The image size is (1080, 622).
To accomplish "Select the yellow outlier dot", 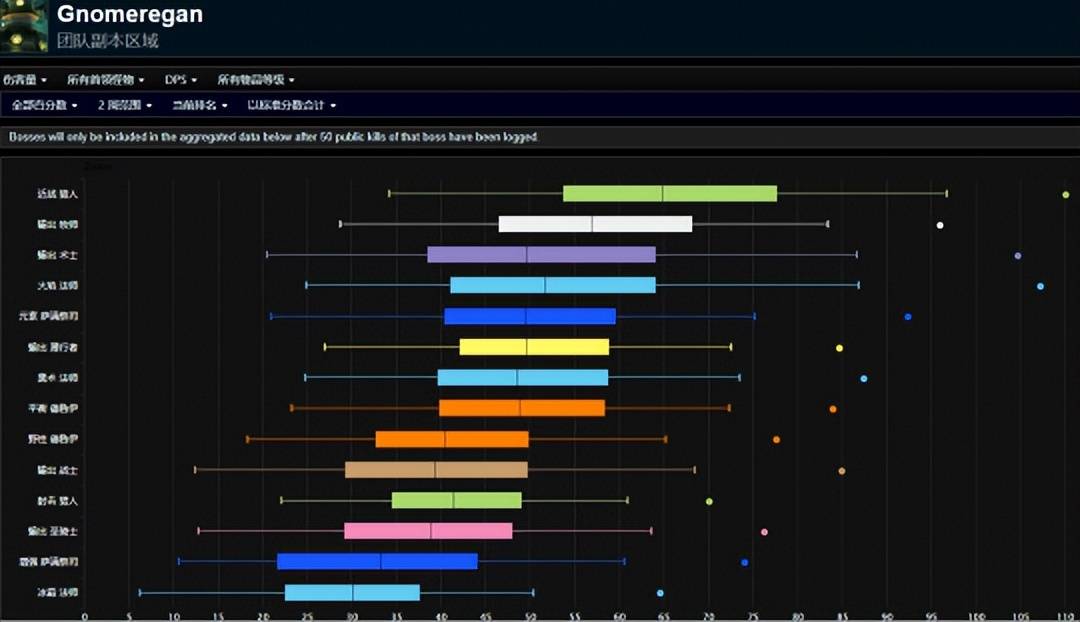I will [x=839, y=348].
